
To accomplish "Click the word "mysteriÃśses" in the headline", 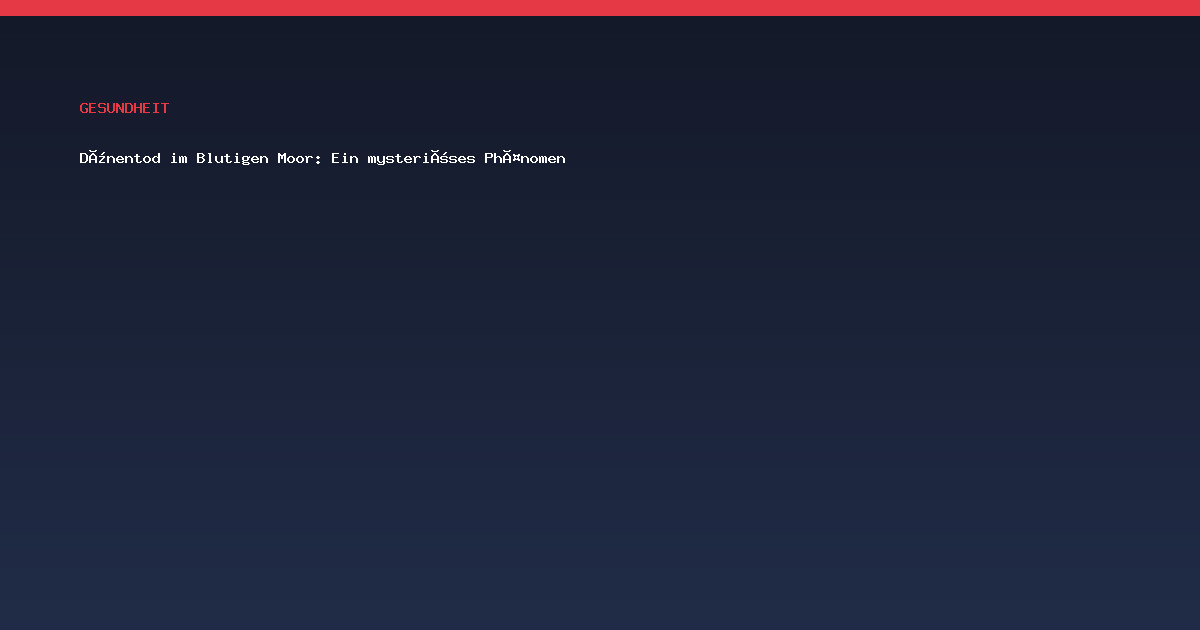I will click(421, 158).
